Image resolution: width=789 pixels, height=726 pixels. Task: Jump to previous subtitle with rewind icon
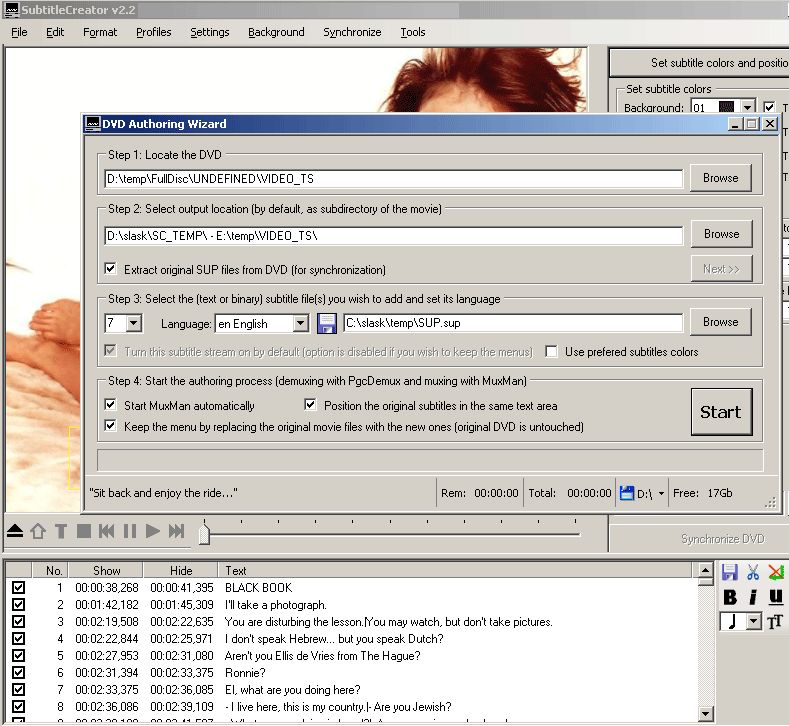click(x=106, y=531)
